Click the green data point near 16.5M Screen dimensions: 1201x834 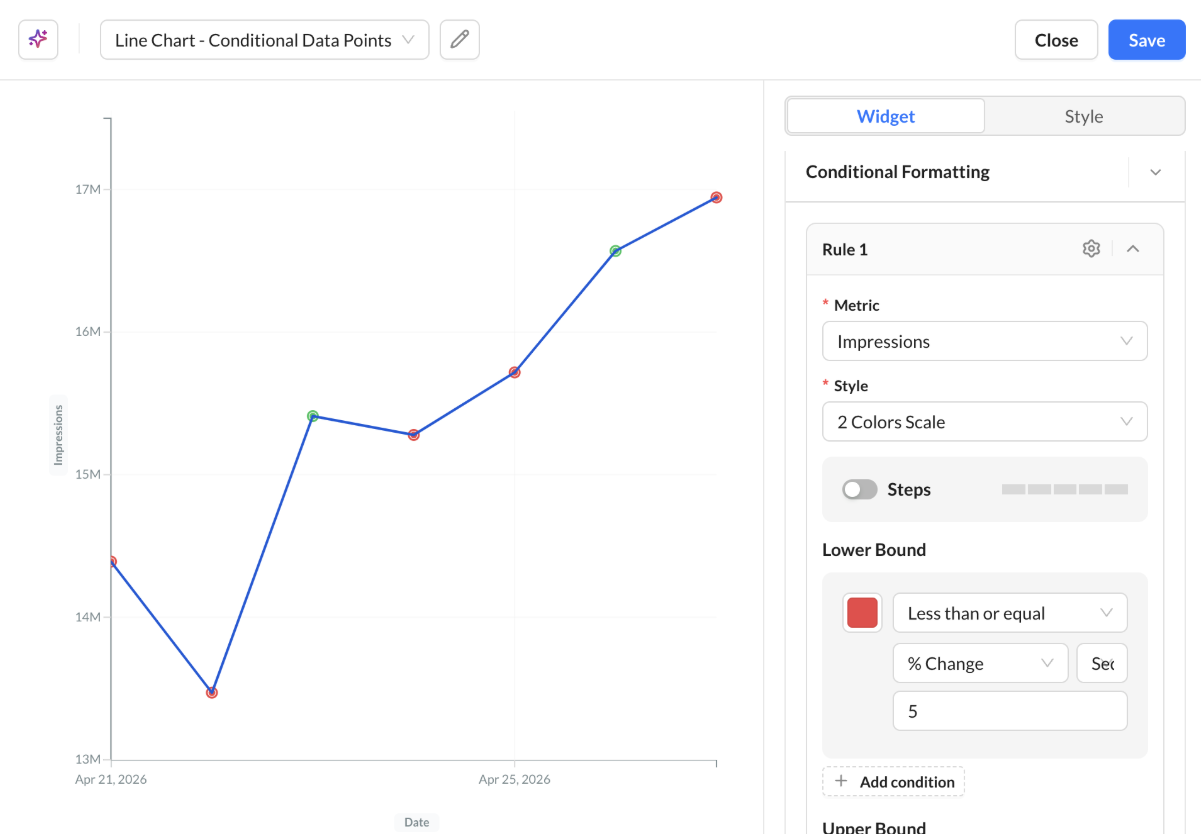pyautogui.click(x=615, y=251)
